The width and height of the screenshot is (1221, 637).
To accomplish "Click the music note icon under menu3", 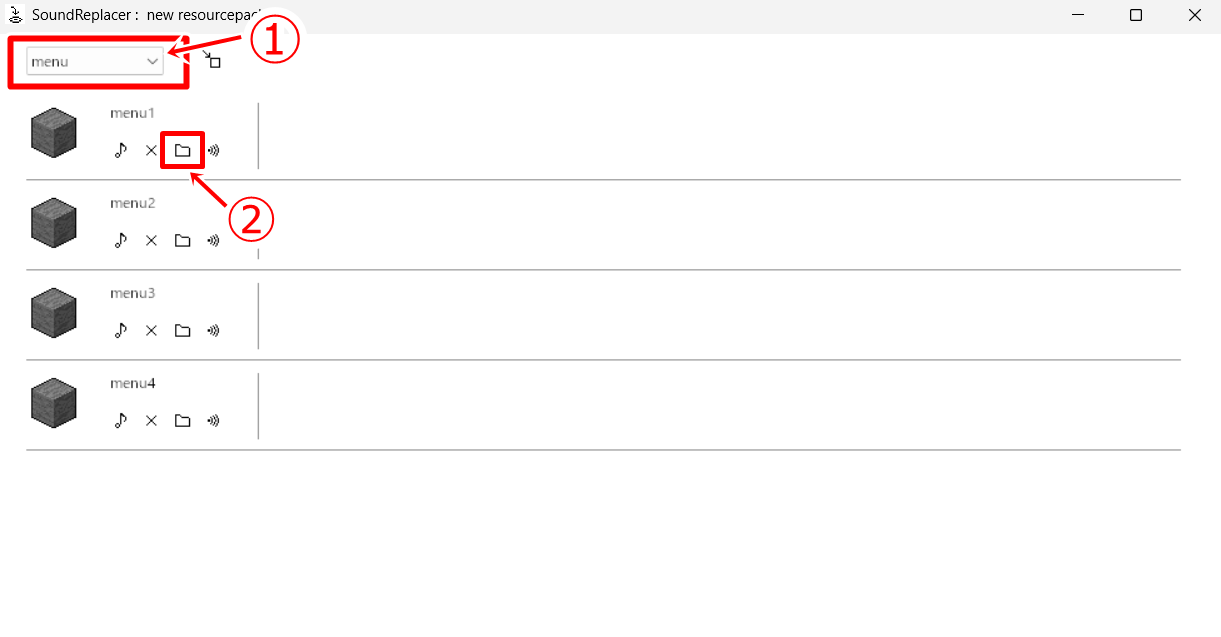I will 121,331.
